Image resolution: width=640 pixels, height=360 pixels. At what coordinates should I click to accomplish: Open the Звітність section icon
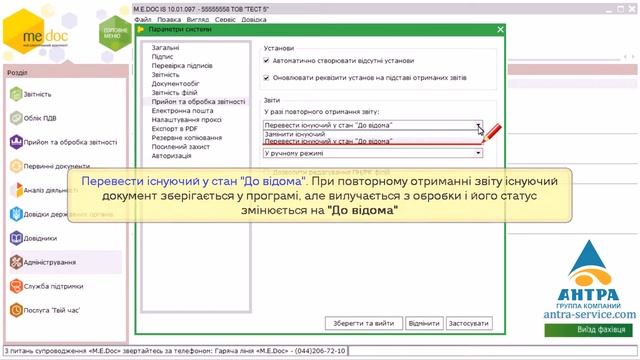point(16,94)
